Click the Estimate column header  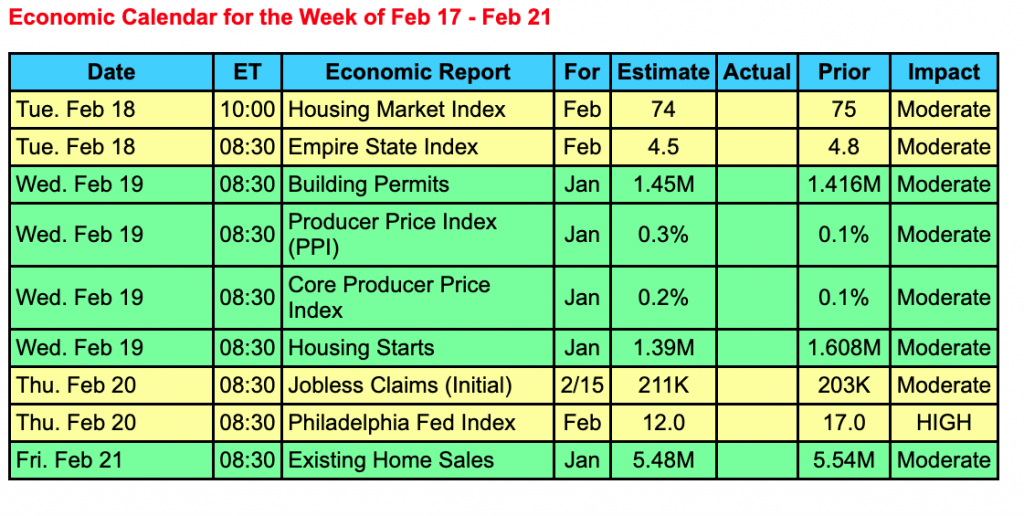pyautogui.click(x=663, y=72)
